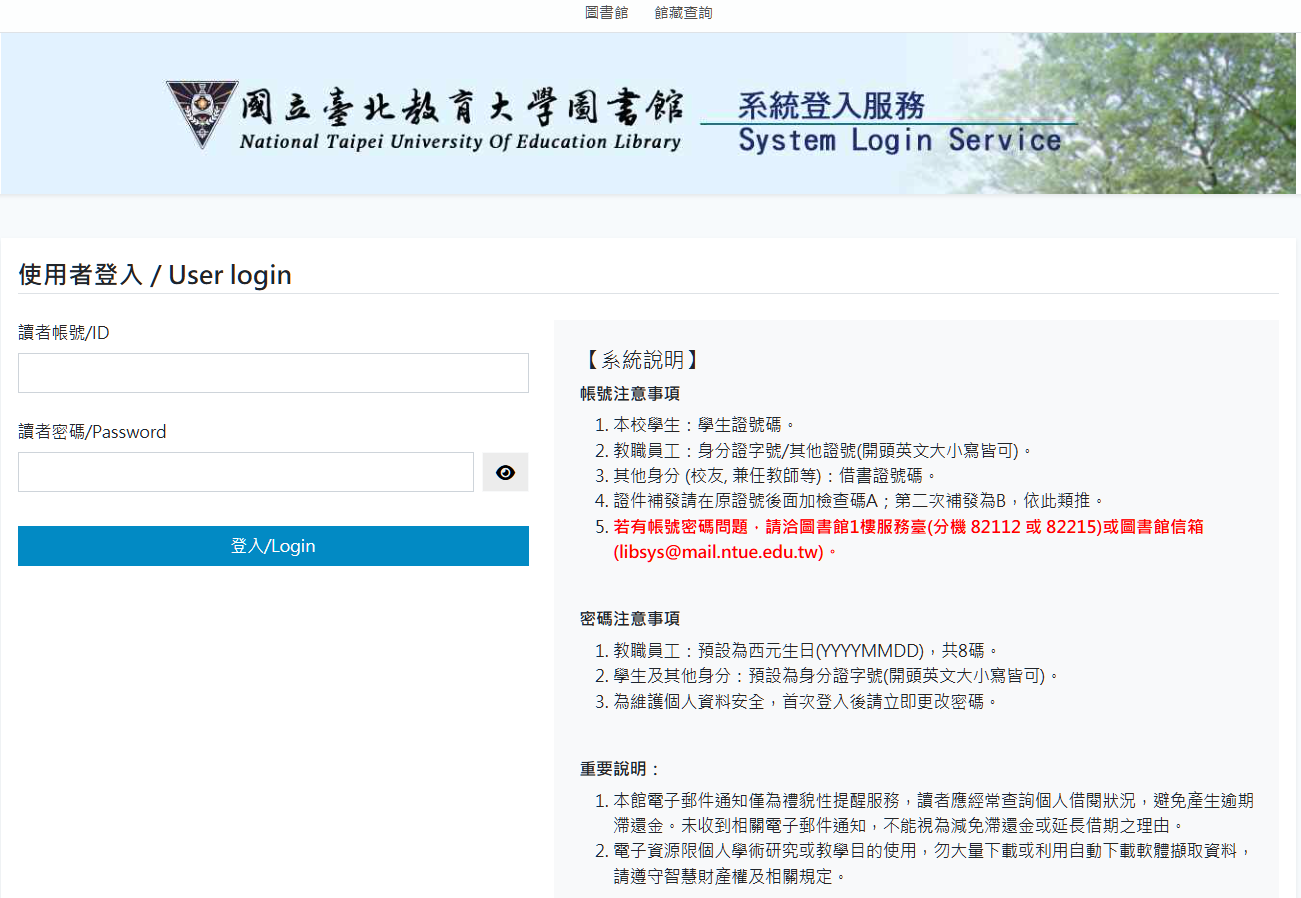Click the 教職員工：身分證字號 account note
The width and height of the screenshot is (1301, 898).
pos(822,451)
